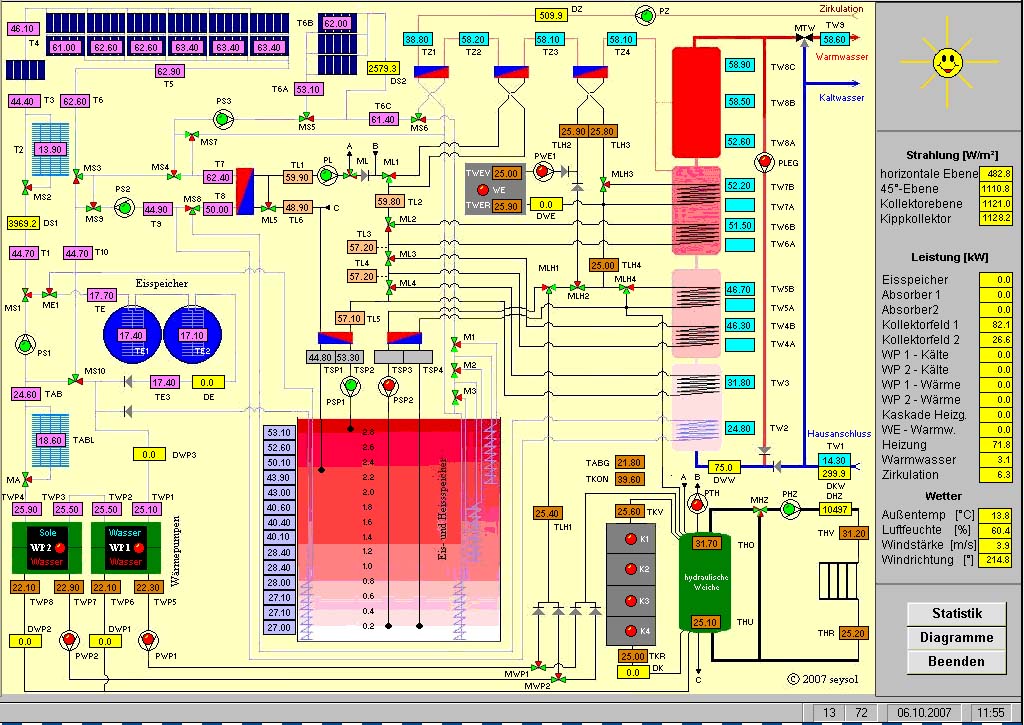Click the PLEG pump symbol
1024x725 pixels.
click(x=762, y=161)
